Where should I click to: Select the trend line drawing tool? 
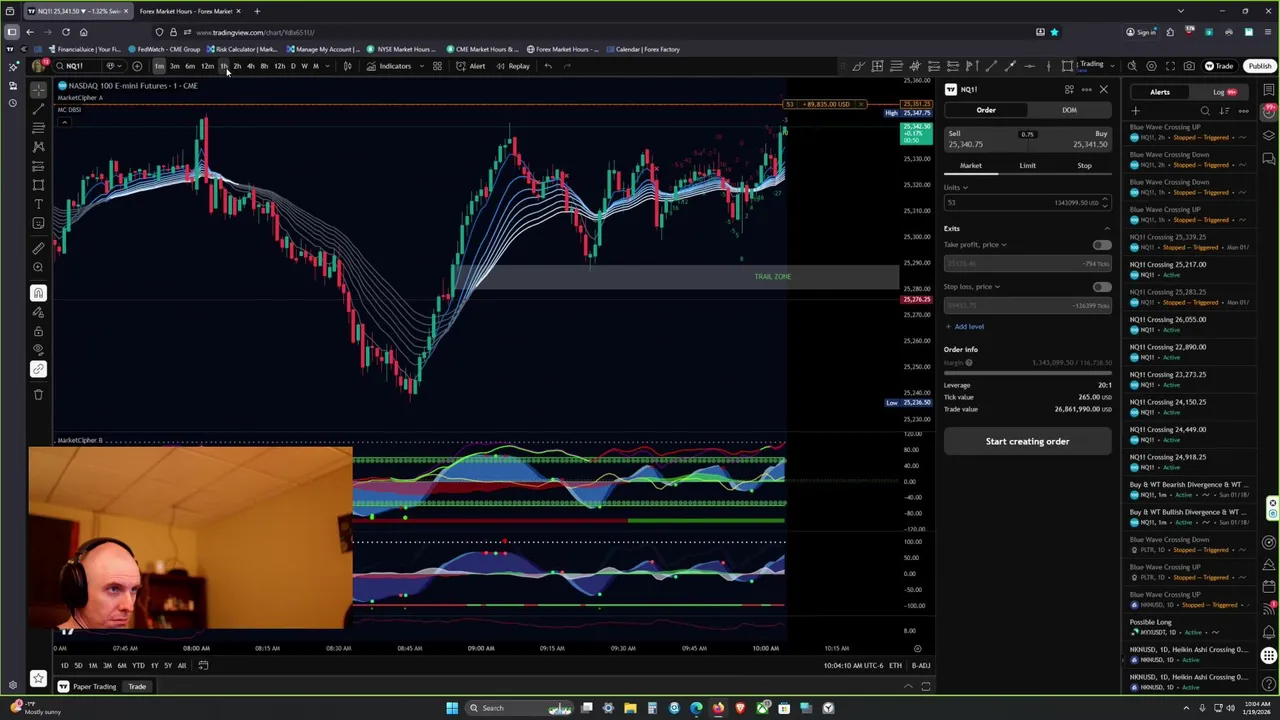click(38, 108)
